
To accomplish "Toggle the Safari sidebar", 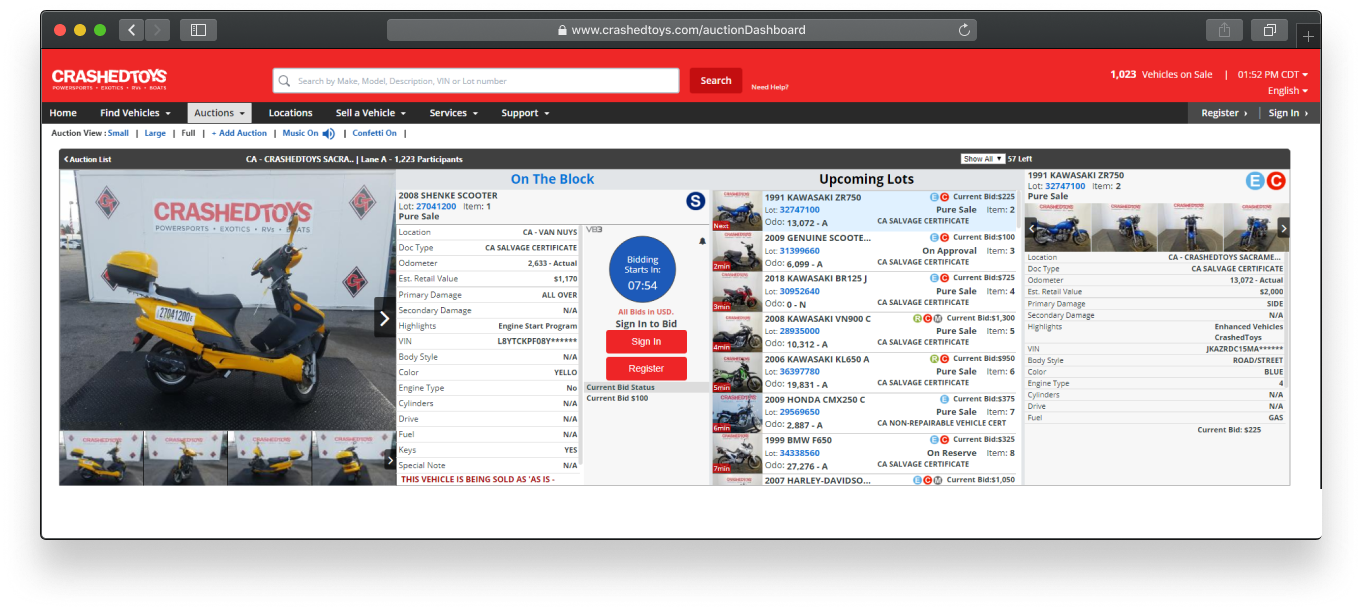I will [x=198, y=30].
